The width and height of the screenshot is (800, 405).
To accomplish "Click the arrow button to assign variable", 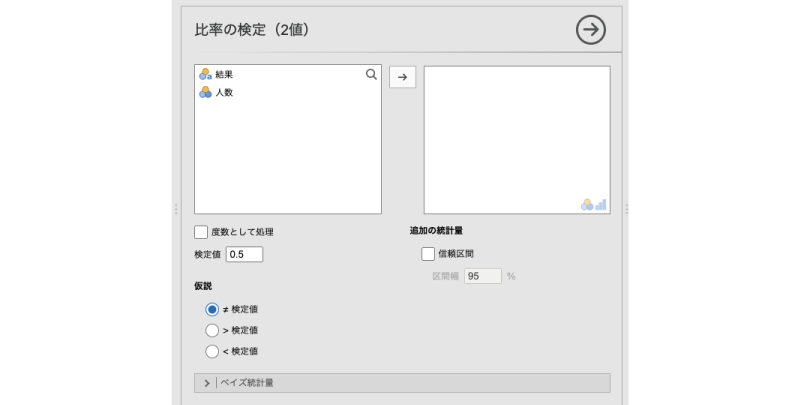I will point(402,77).
